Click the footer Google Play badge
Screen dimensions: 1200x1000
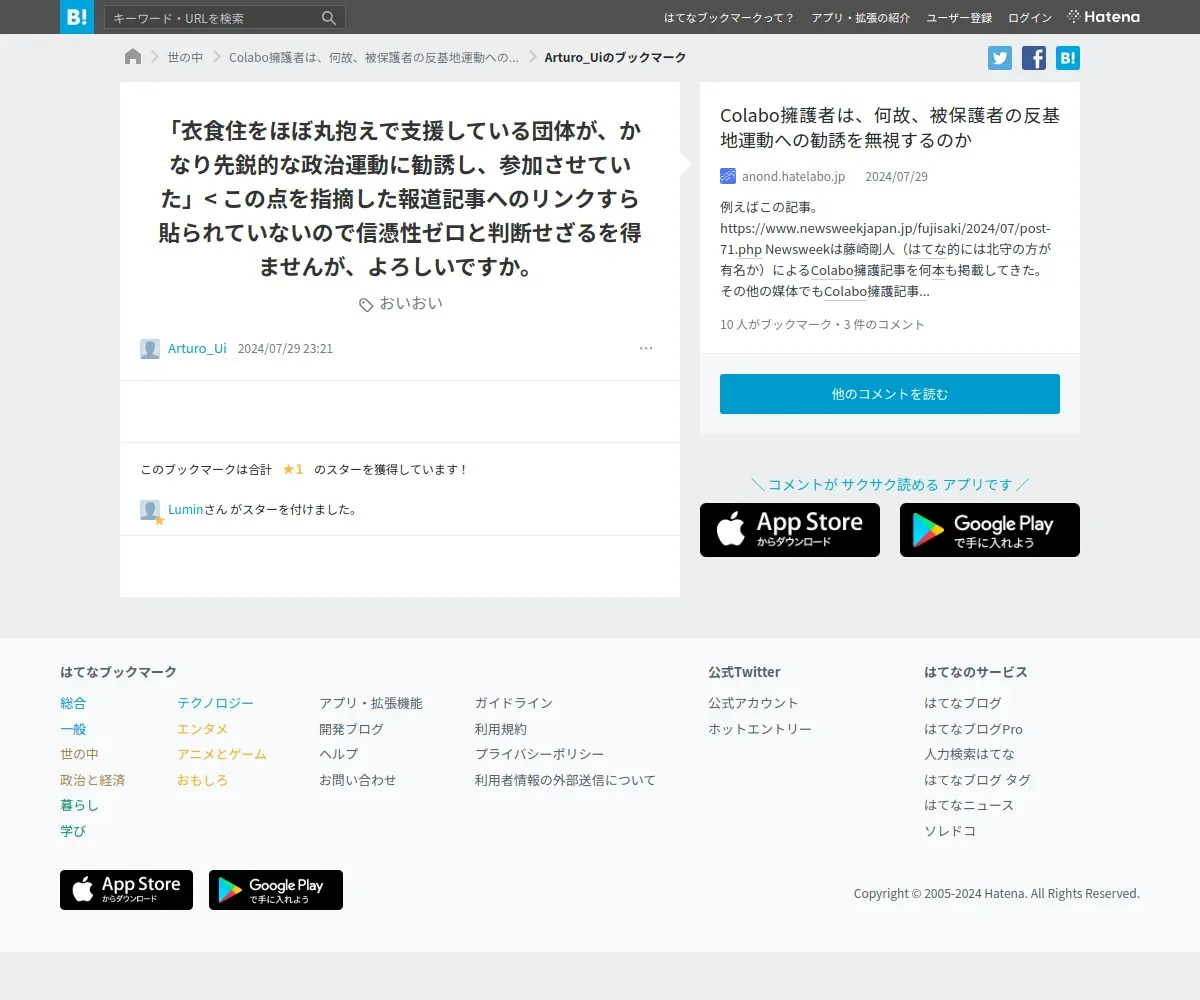click(x=276, y=890)
